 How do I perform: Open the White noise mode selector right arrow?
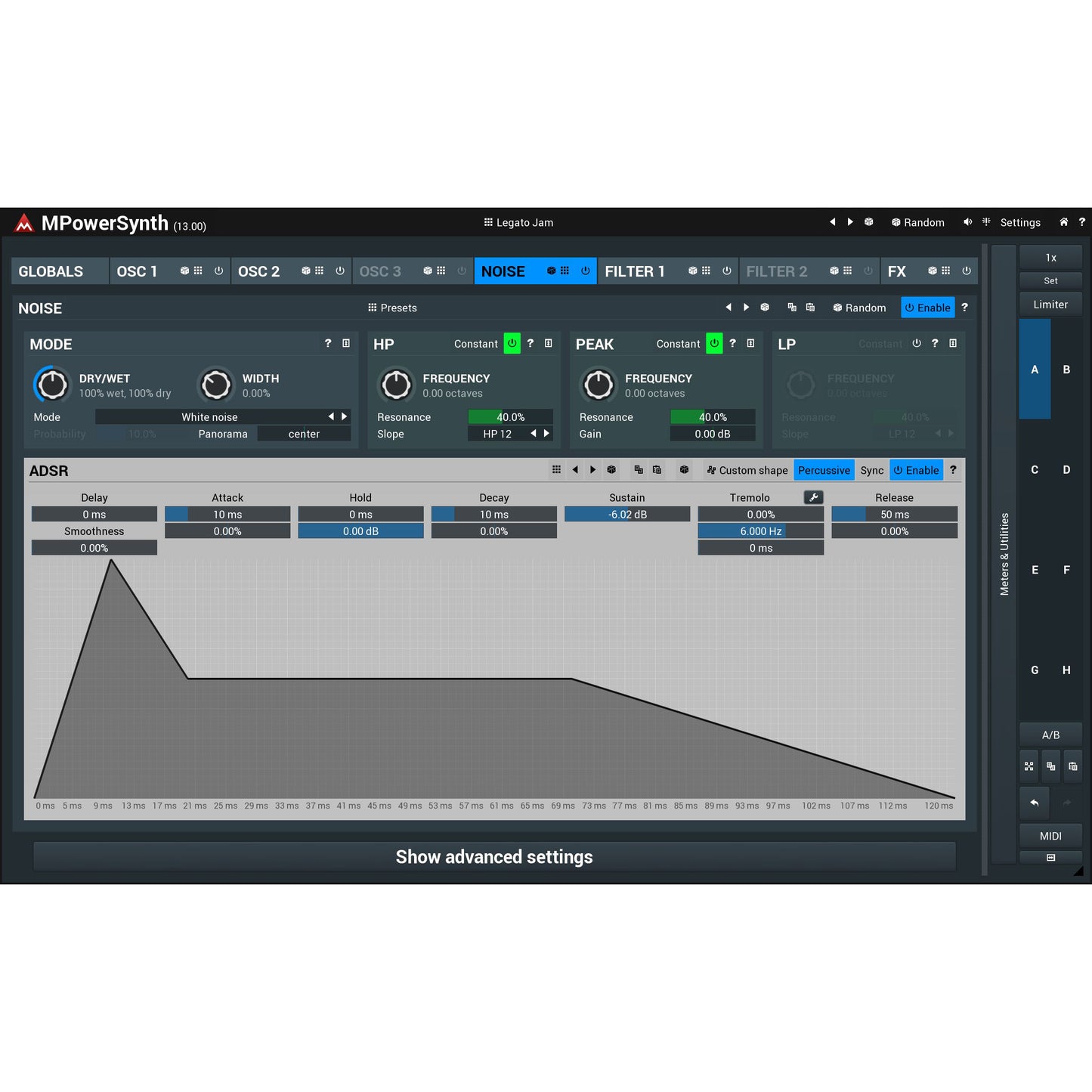[345, 416]
